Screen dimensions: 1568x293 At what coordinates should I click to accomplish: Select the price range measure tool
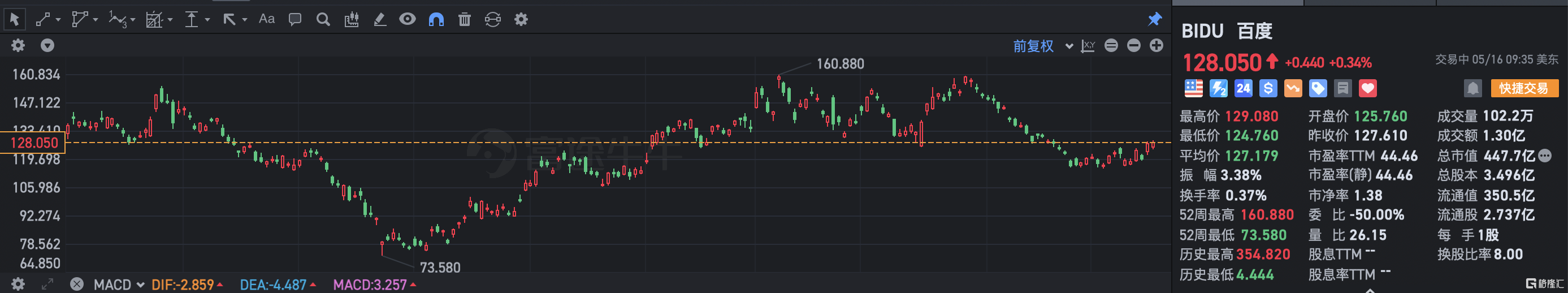(x=192, y=19)
